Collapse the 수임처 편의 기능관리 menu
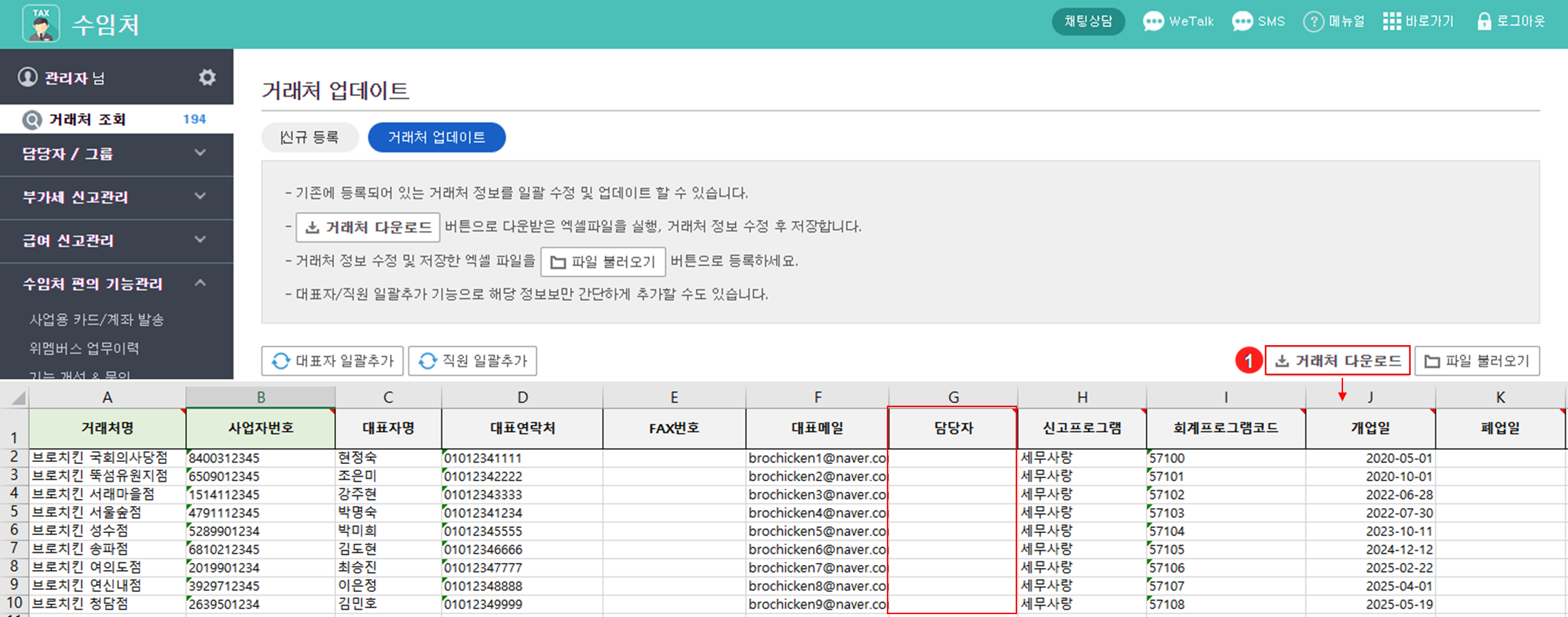This screenshot has height=617, width=1568. (x=117, y=284)
